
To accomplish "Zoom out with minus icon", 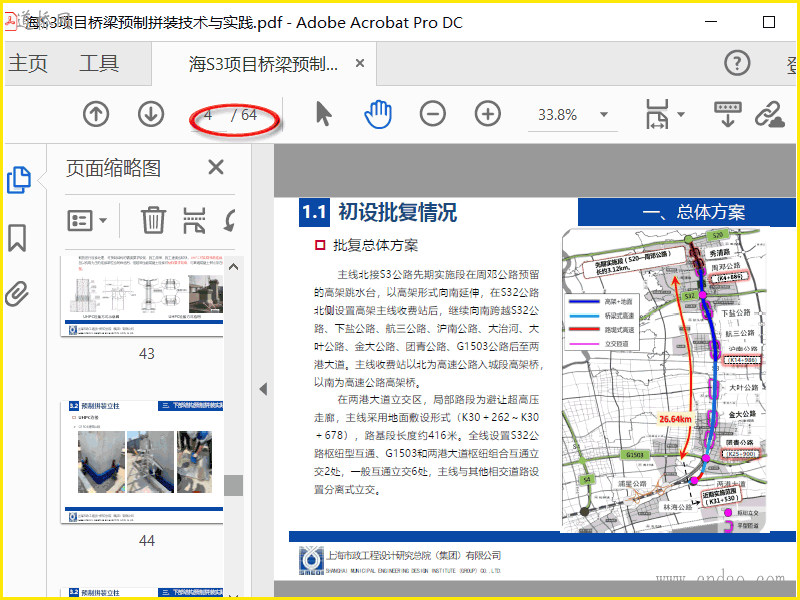I will click(433, 114).
